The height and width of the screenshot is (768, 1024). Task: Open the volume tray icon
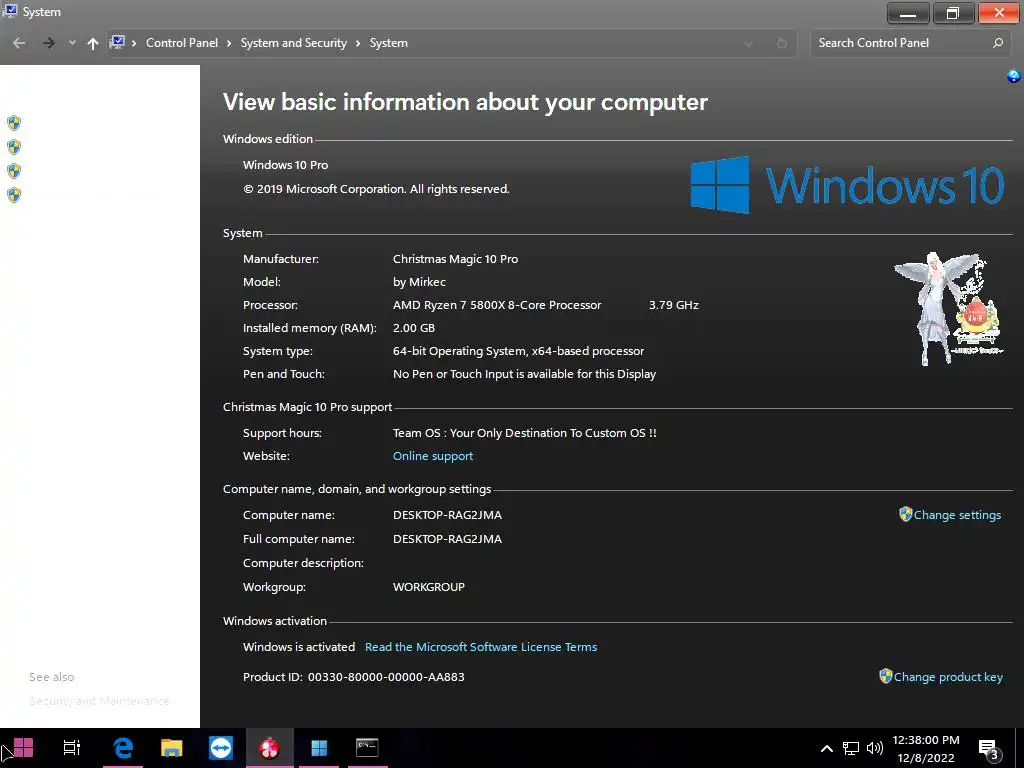pos(874,748)
